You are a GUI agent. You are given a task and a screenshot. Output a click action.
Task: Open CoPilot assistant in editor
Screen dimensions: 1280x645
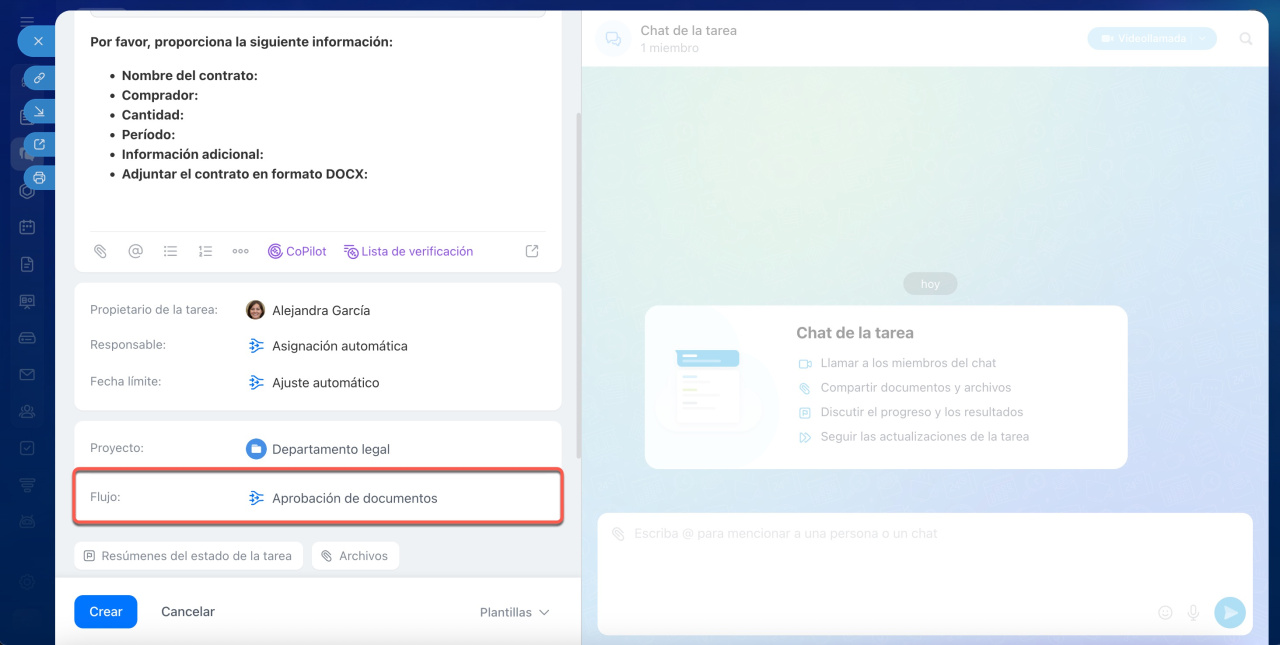point(297,252)
